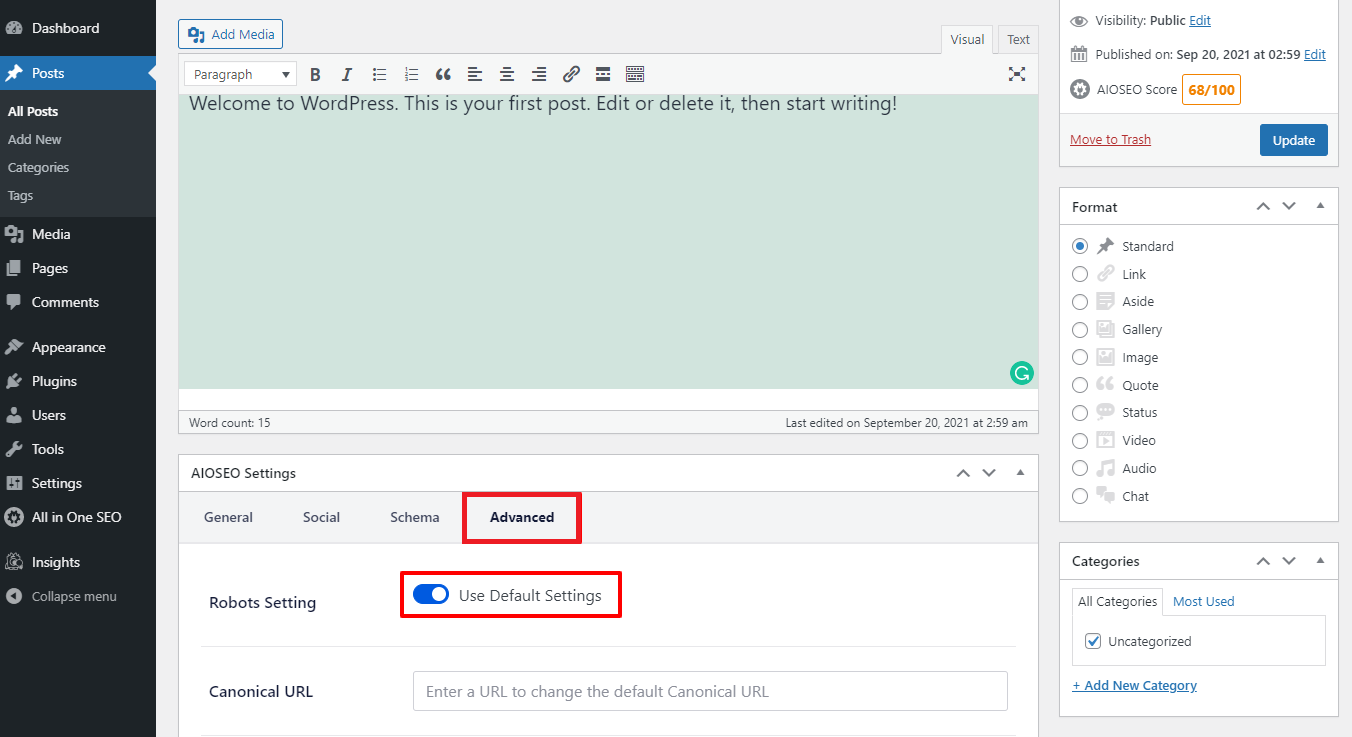Enter distraction-free writing mode
The height and width of the screenshot is (737, 1352).
click(x=1017, y=74)
